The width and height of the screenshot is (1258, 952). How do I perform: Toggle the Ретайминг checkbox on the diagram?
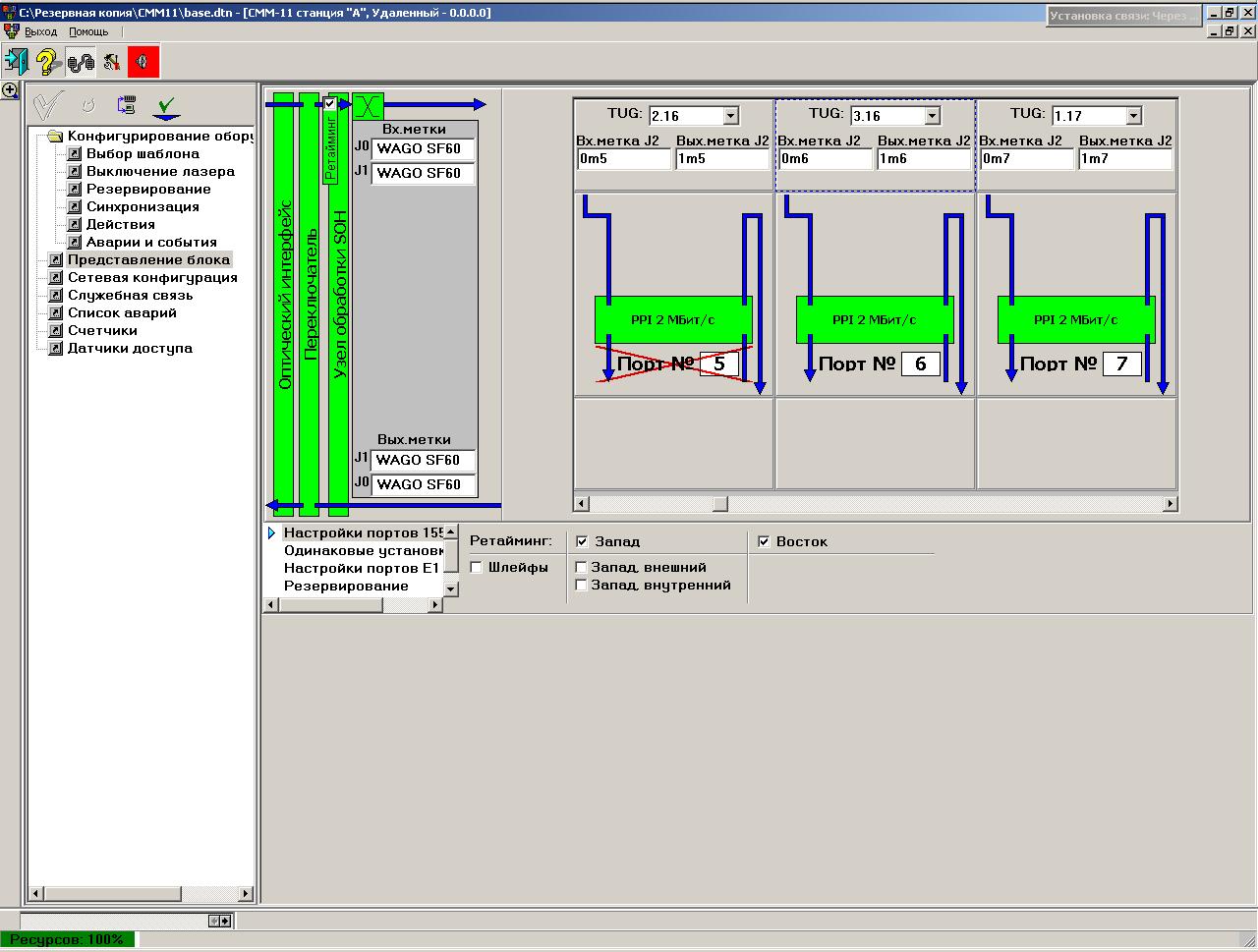pyautogui.click(x=331, y=103)
